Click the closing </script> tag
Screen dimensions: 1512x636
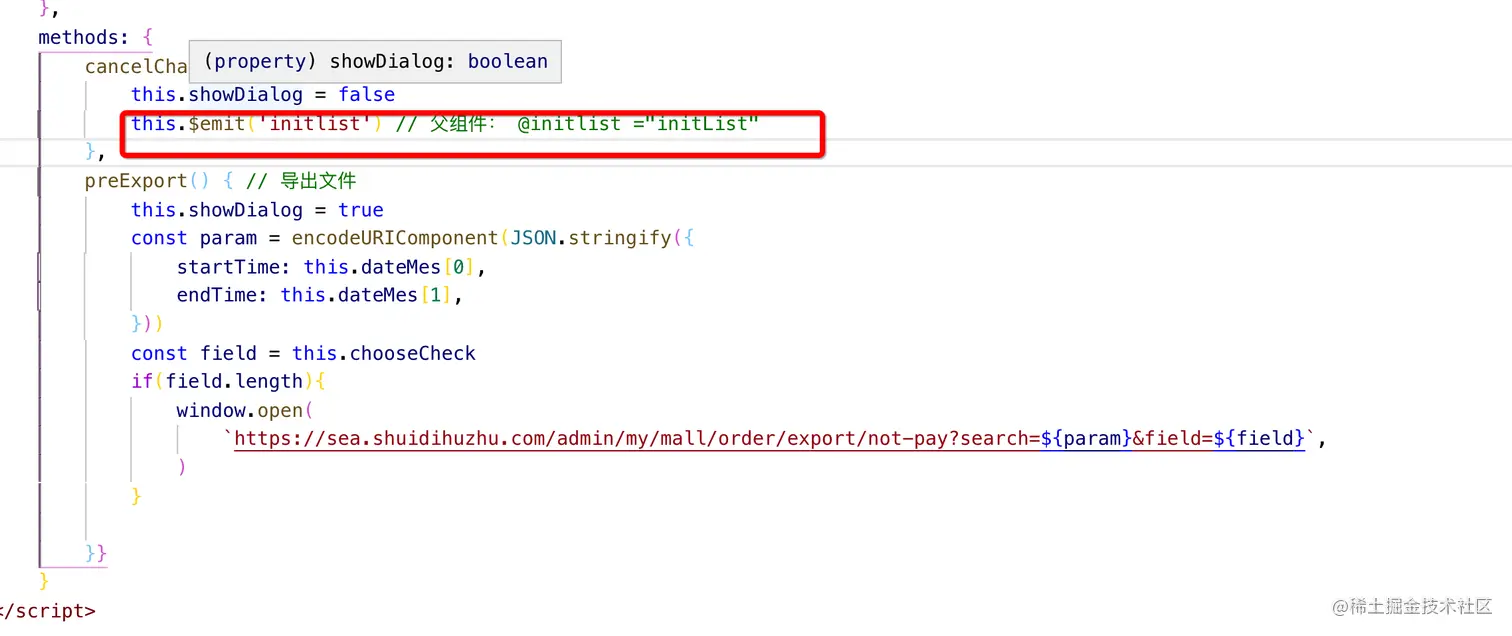coord(47,610)
